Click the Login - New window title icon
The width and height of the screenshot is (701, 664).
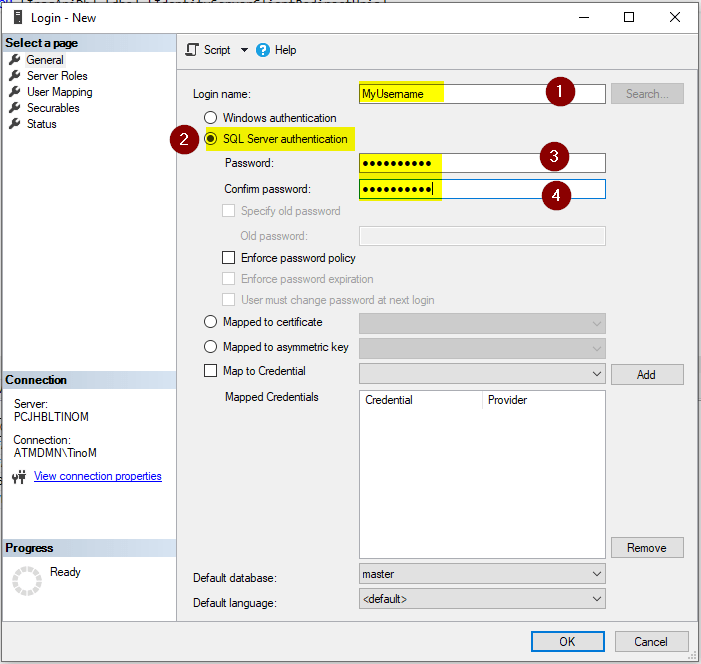[18, 17]
